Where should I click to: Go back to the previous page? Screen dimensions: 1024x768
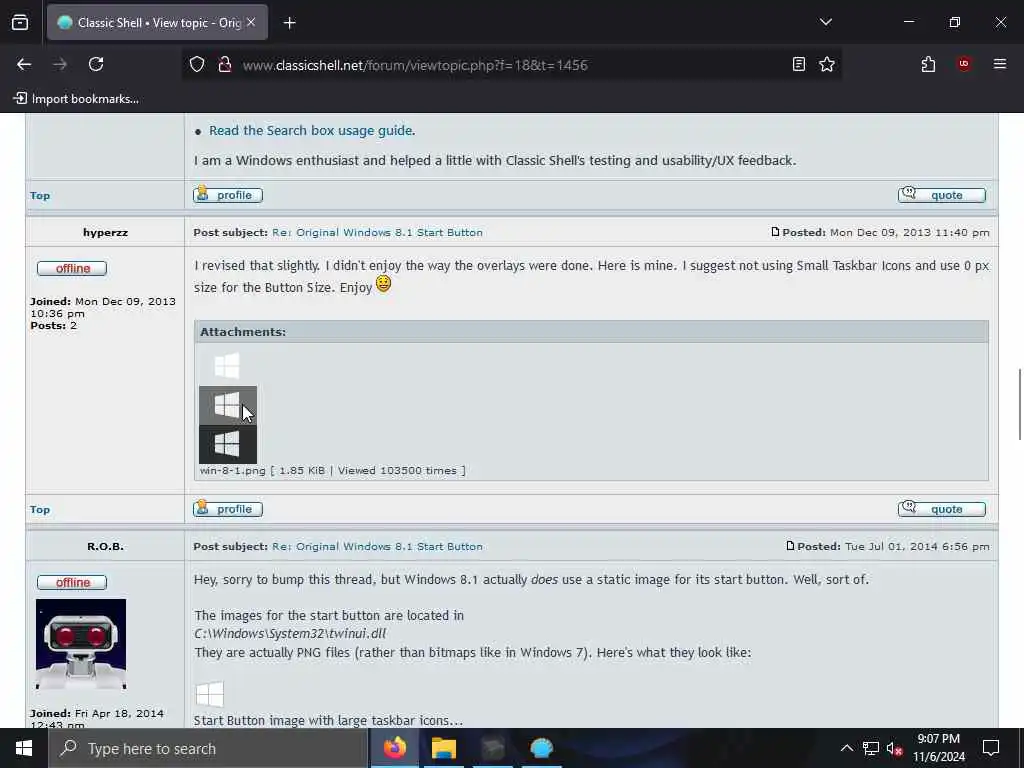coord(24,64)
